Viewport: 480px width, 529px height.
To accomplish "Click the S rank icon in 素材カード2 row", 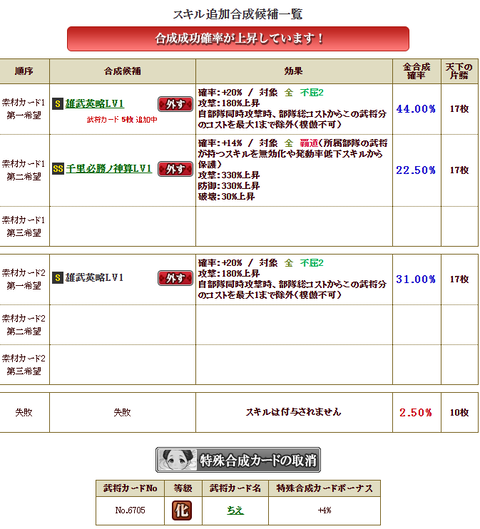I will click(x=58, y=278).
